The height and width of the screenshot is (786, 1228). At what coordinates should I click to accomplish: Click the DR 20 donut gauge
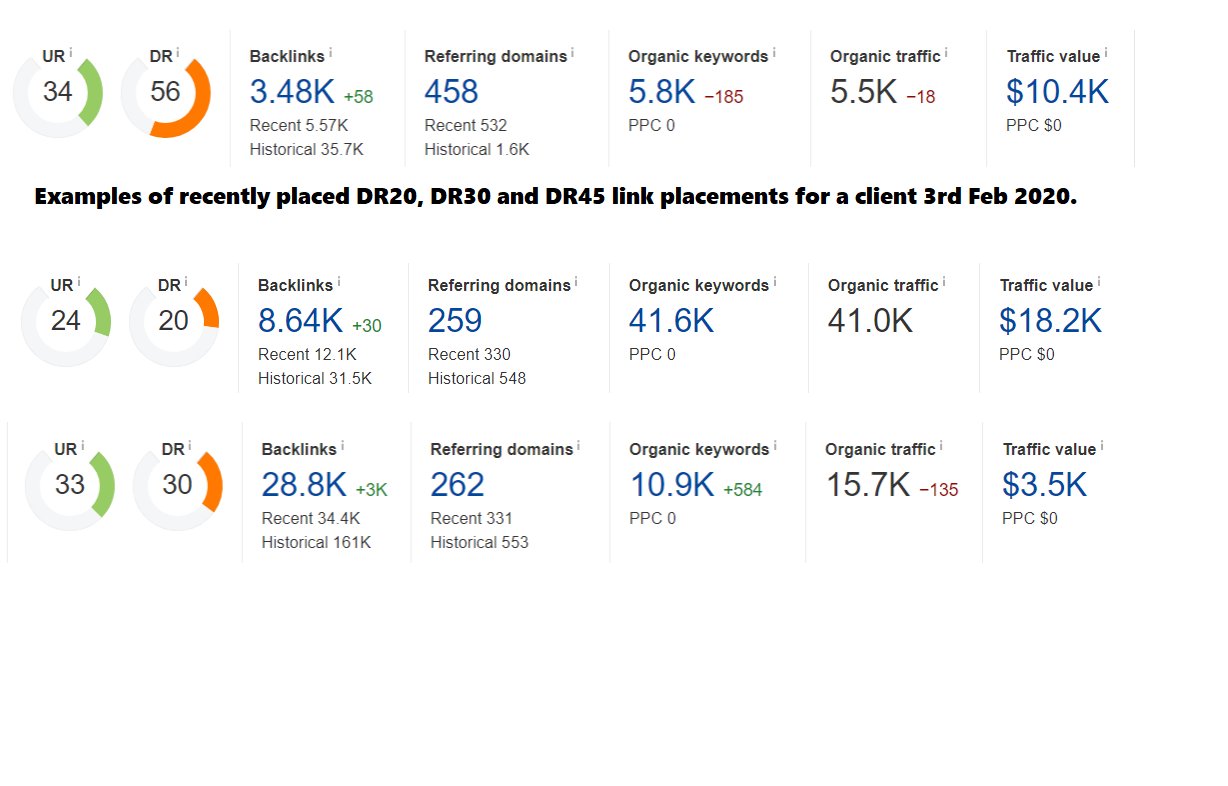click(174, 322)
